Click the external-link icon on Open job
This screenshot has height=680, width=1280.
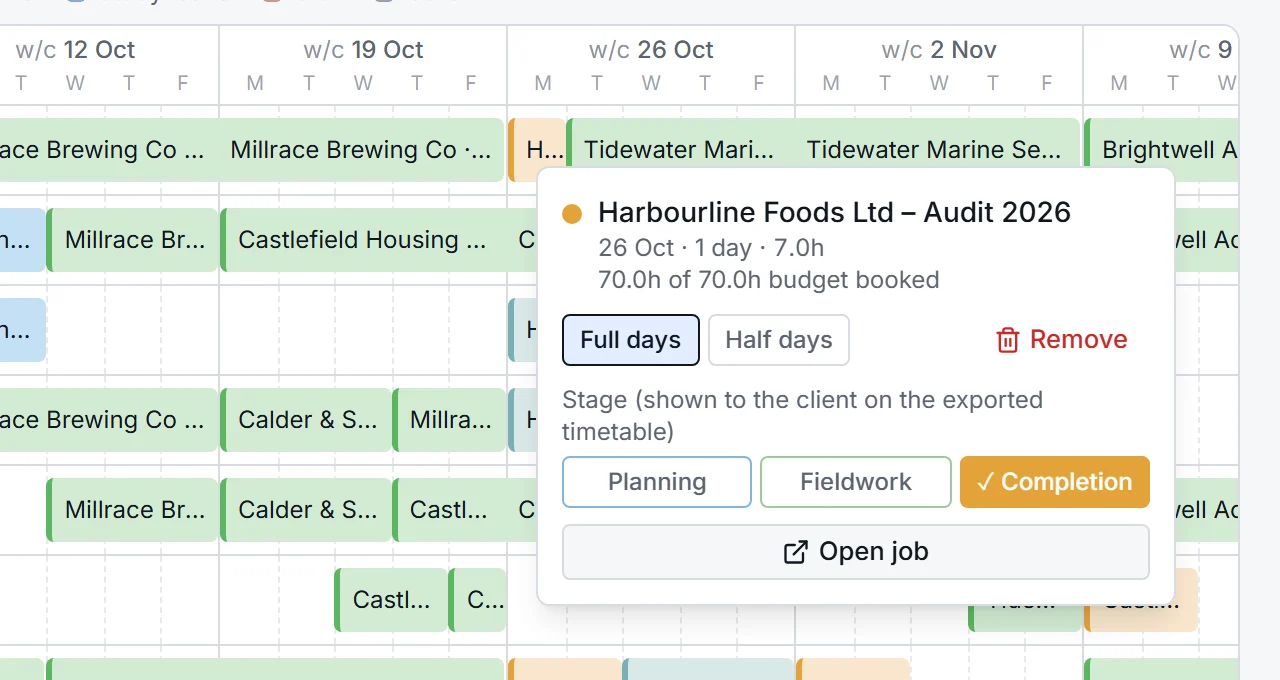coord(795,552)
